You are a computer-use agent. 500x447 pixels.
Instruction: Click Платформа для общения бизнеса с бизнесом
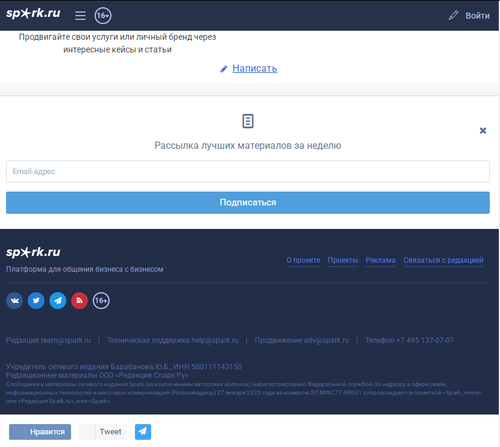(x=85, y=269)
